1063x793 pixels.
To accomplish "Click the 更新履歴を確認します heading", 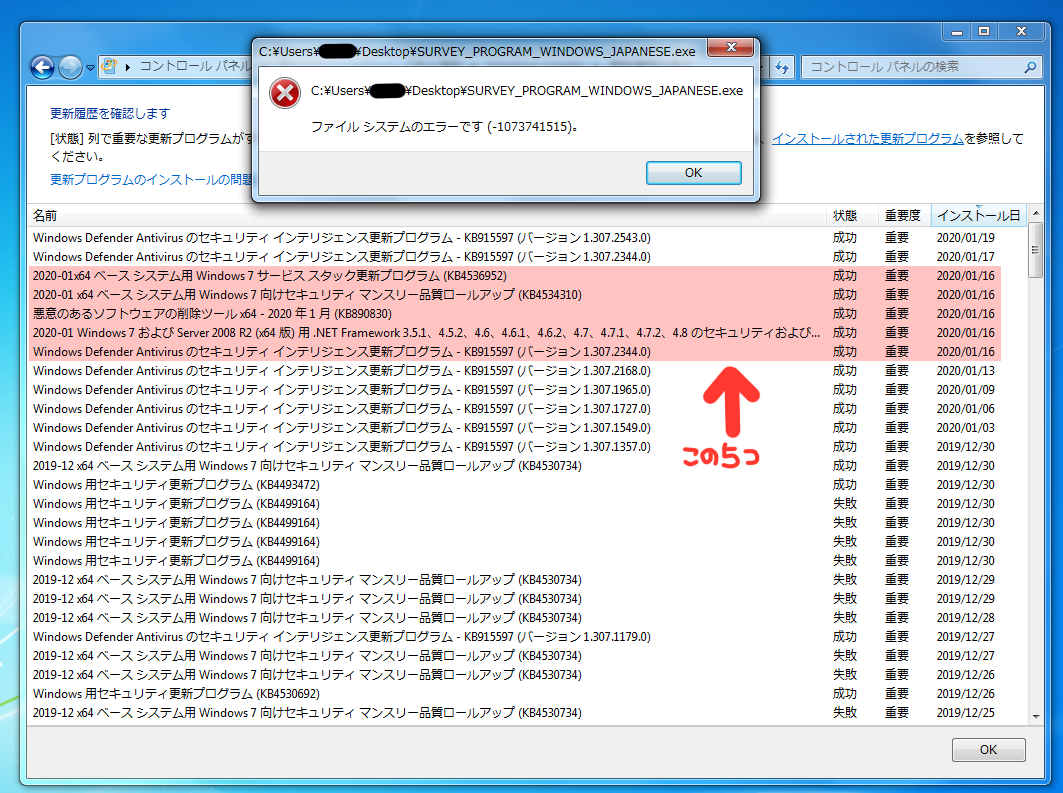I will 110,113.
